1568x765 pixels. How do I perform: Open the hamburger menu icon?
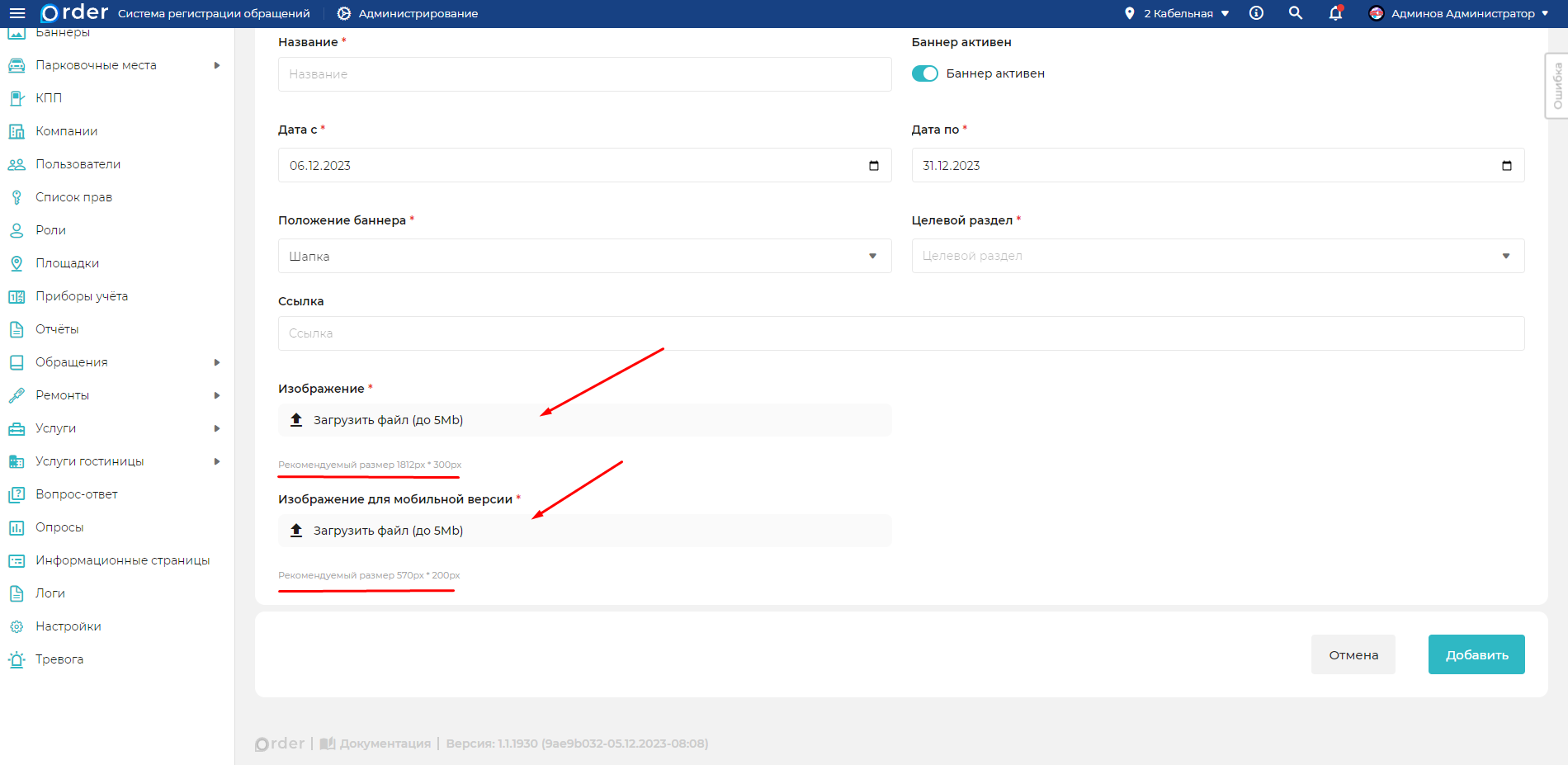(x=17, y=13)
